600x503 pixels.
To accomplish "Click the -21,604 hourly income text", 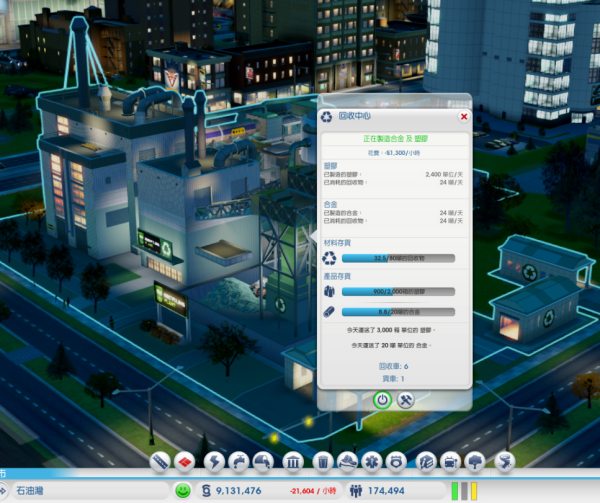I will pos(313,491).
